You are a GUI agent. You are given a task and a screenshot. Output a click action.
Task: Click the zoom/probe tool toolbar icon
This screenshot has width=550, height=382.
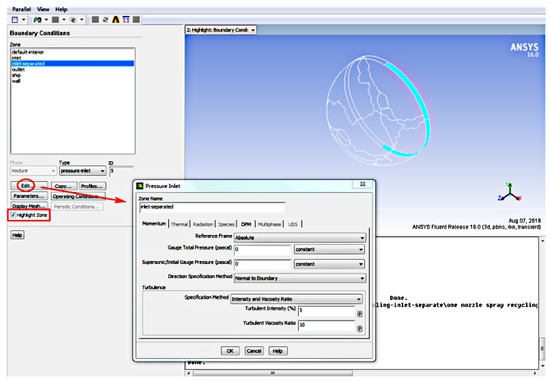38,20
